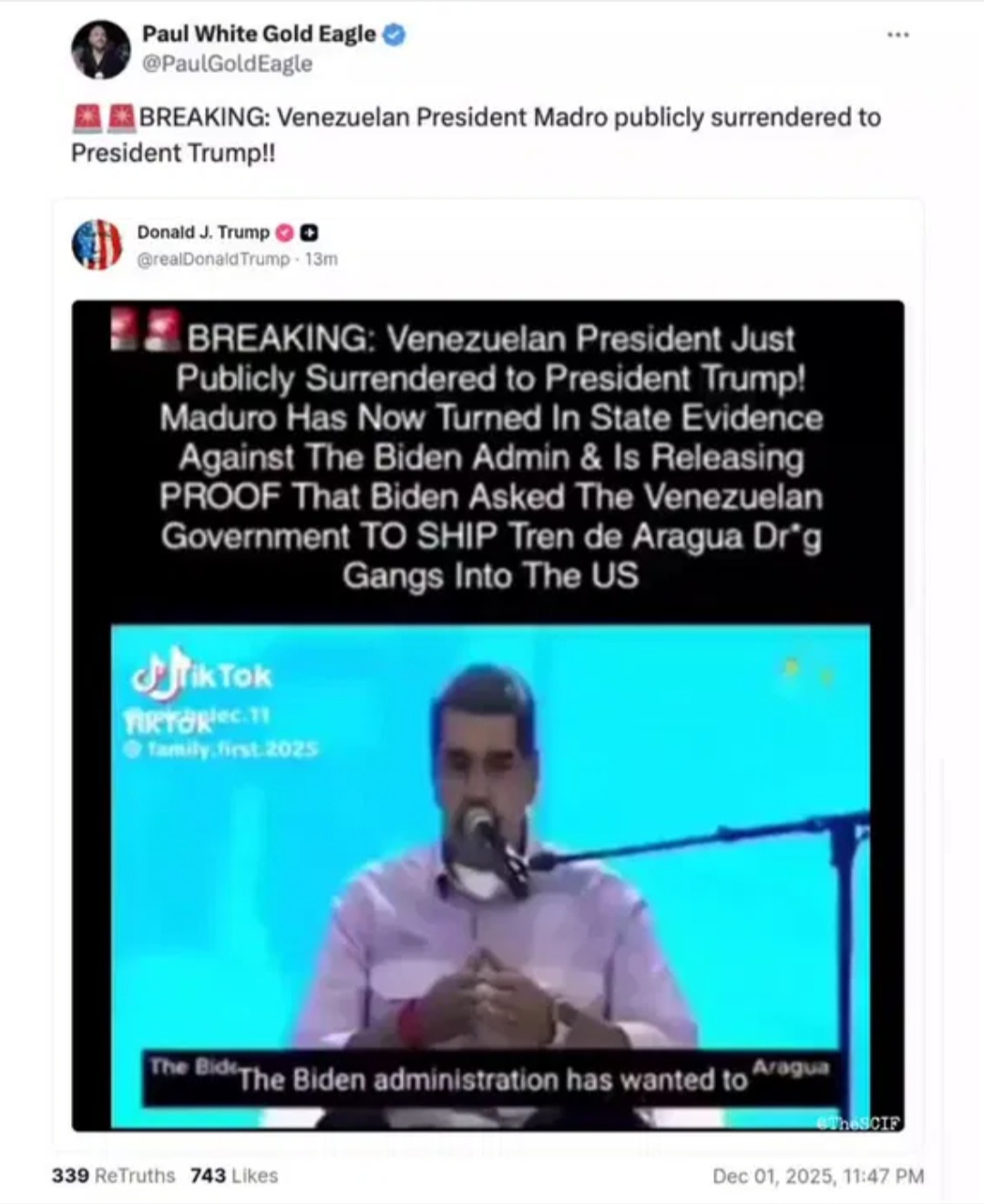Viewport: 984px width, 1204px height.
Task: View the 743 Likes list
Action: (x=234, y=1176)
